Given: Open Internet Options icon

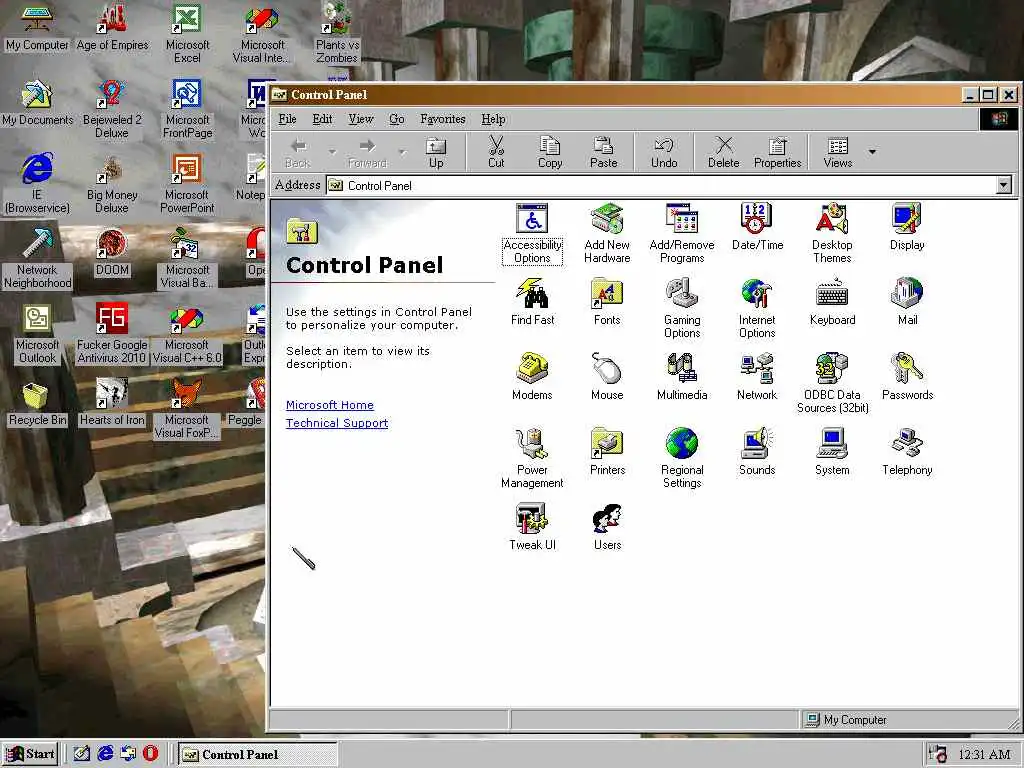Looking at the screenshot, I should pos(757,308).
